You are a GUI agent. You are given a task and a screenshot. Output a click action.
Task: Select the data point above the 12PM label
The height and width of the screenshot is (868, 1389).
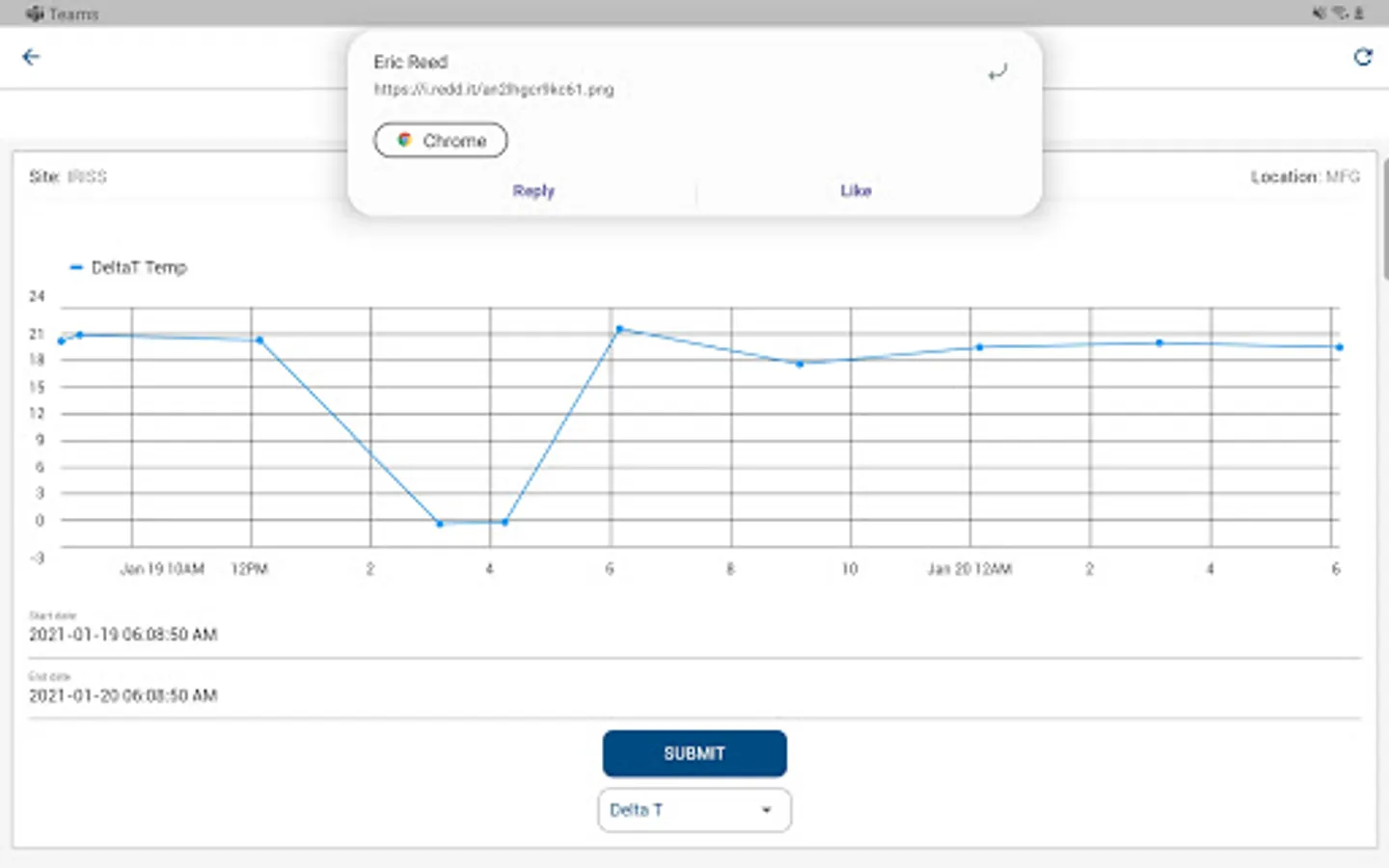[x=259, y=339]
